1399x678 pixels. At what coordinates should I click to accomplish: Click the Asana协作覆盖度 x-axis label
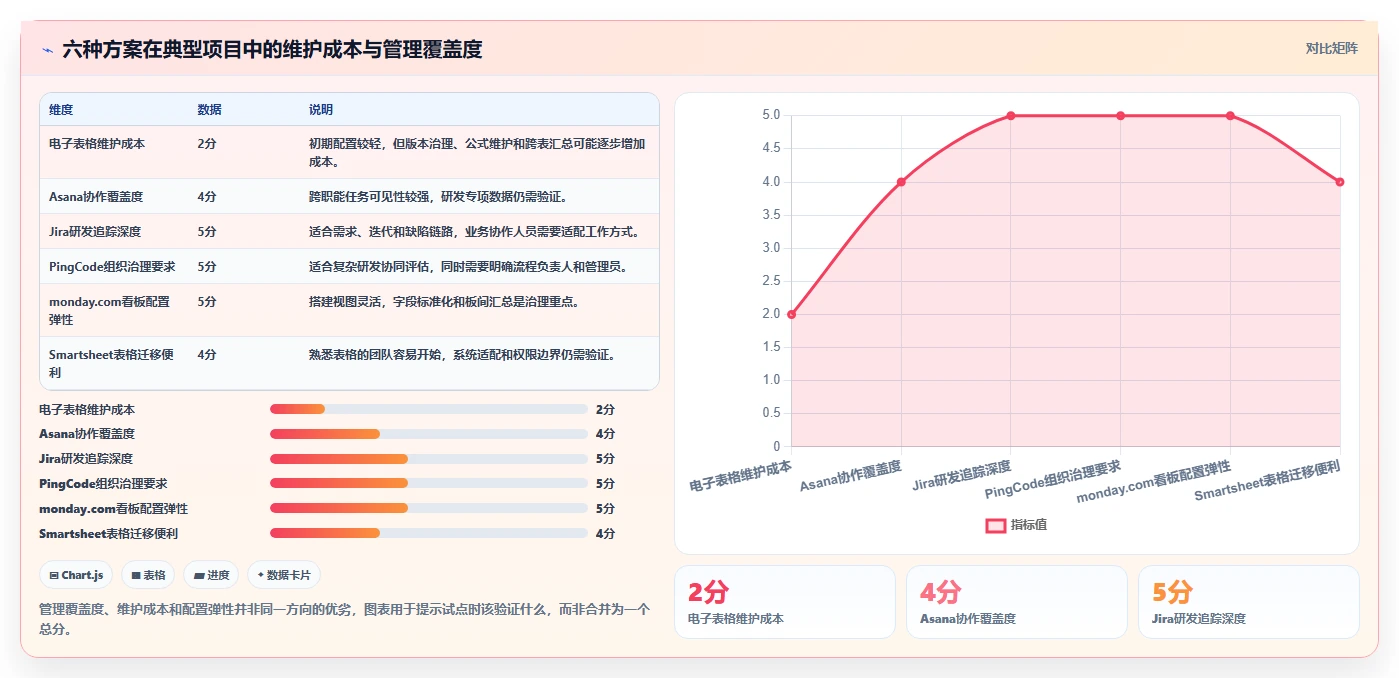(x=851, y=476)
